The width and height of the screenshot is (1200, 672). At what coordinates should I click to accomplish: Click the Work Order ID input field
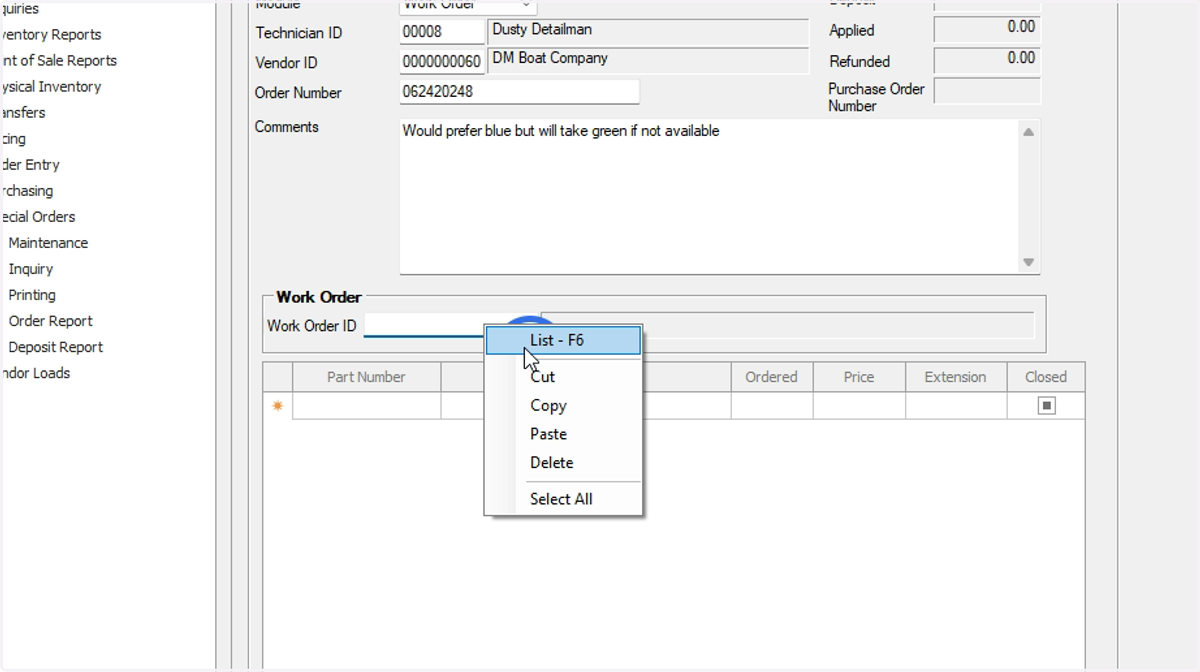pos(424,326)
